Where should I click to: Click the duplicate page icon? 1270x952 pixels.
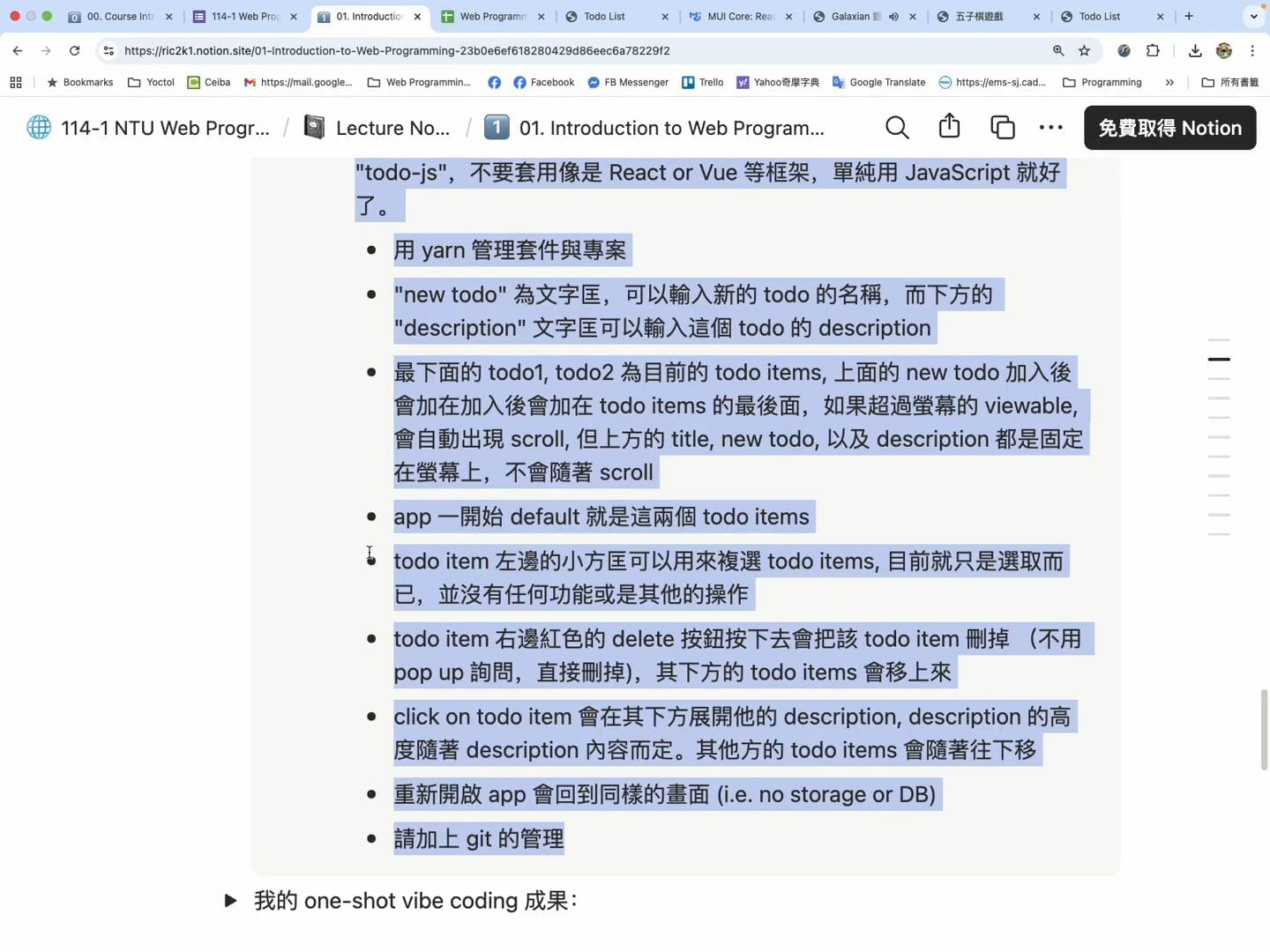coord(1002,128)
